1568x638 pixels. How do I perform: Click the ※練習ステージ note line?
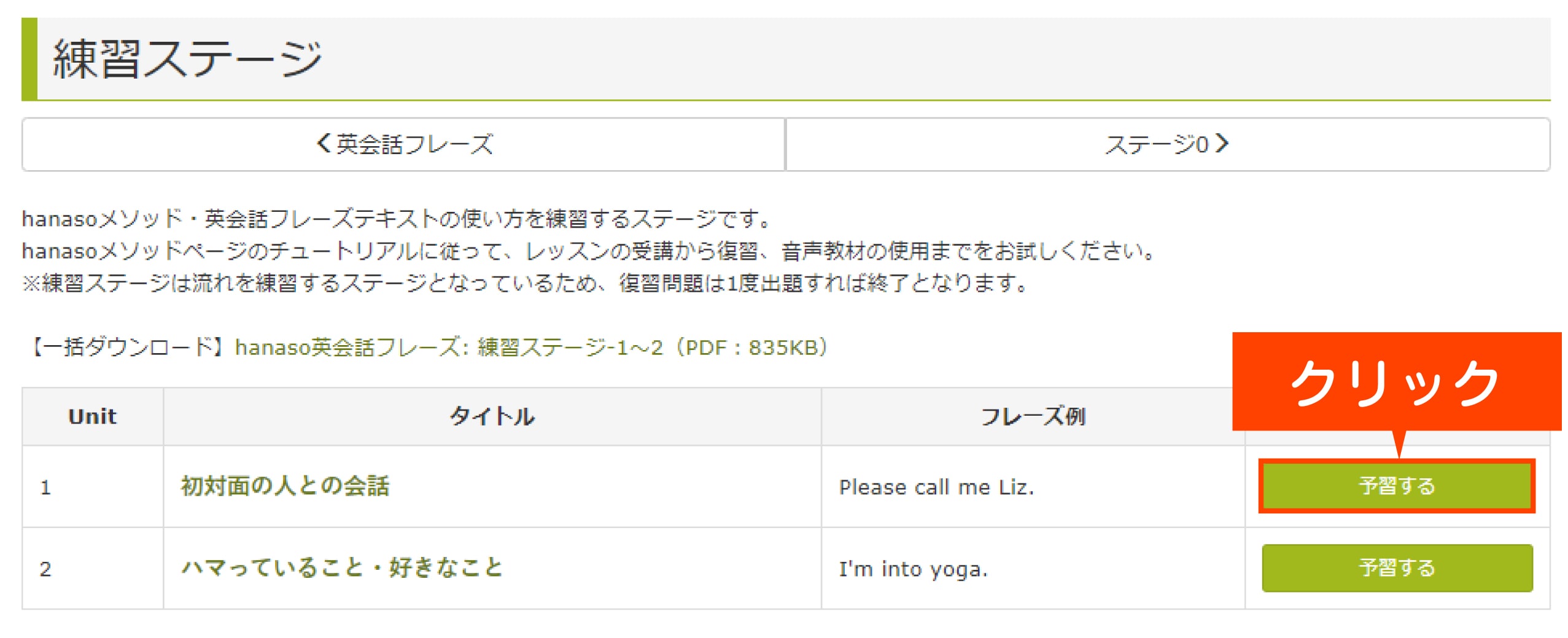(x=525, y=283)
